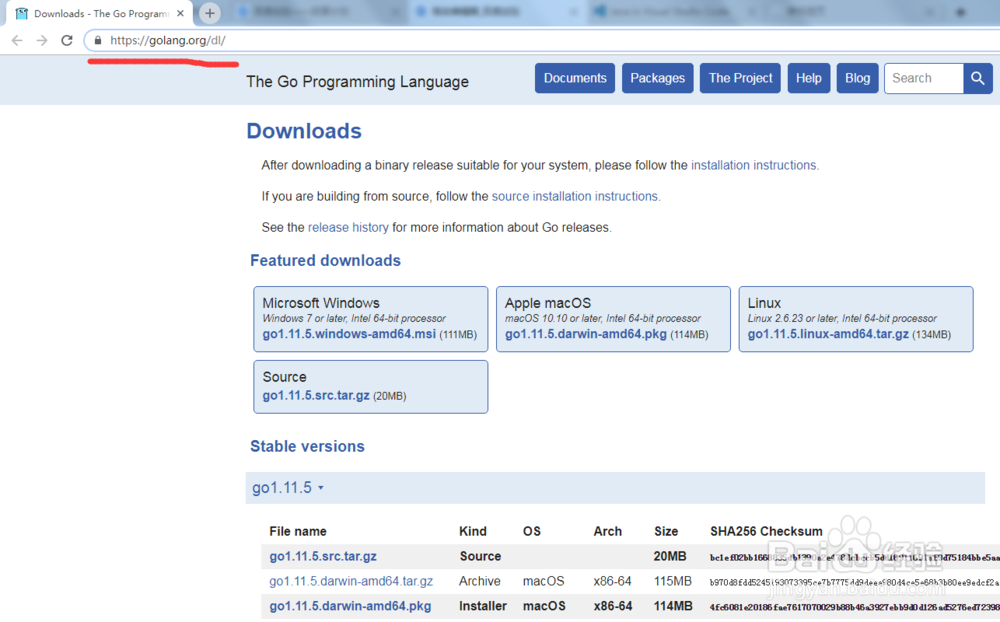Click the 115MB size cell

[672, 581]
